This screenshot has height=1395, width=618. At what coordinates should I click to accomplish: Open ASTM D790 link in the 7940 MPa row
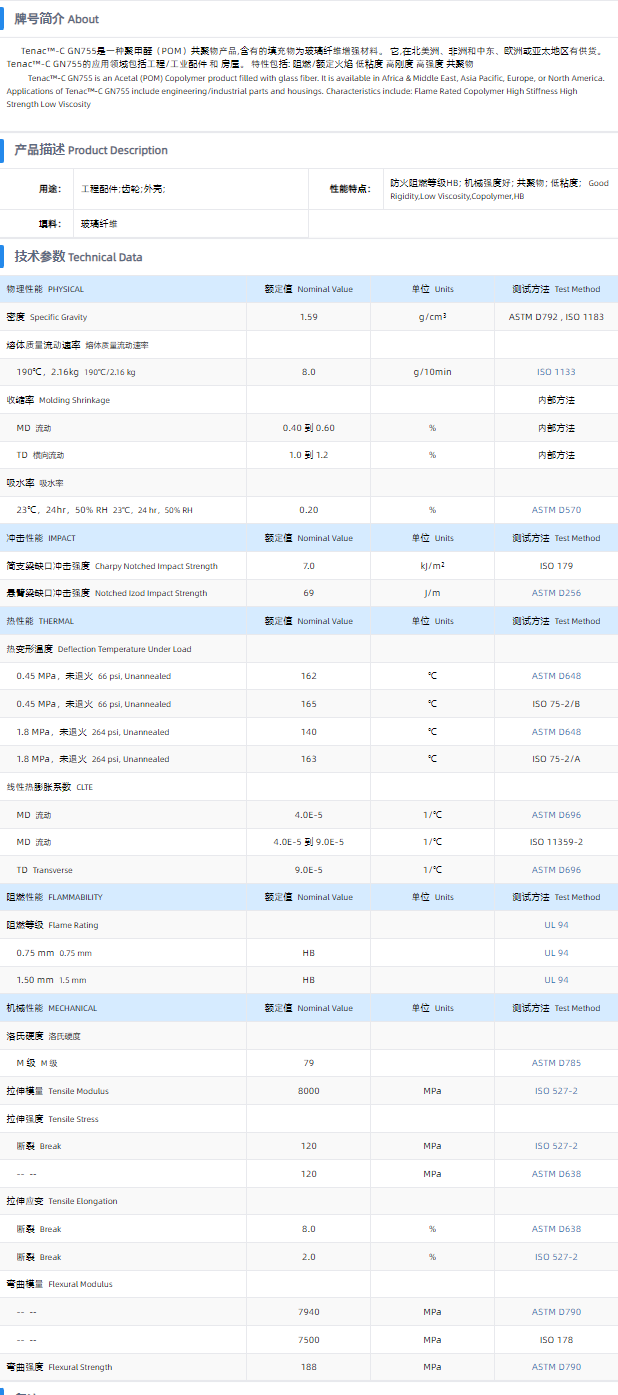coord(556,1312)
